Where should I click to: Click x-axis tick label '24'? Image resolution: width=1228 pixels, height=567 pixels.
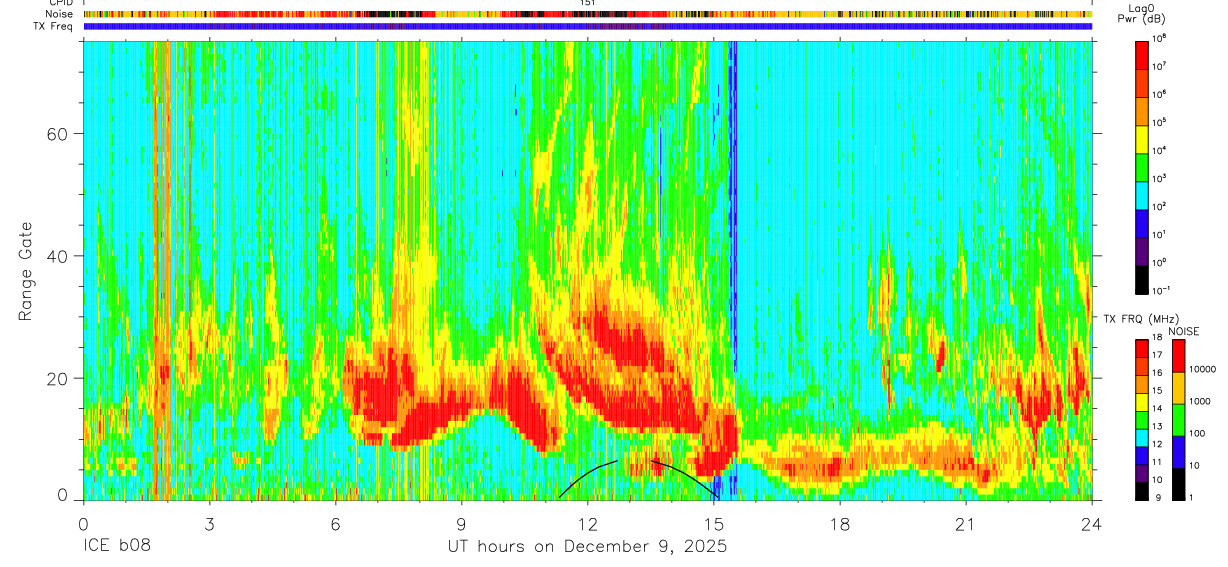(1092, 524)
